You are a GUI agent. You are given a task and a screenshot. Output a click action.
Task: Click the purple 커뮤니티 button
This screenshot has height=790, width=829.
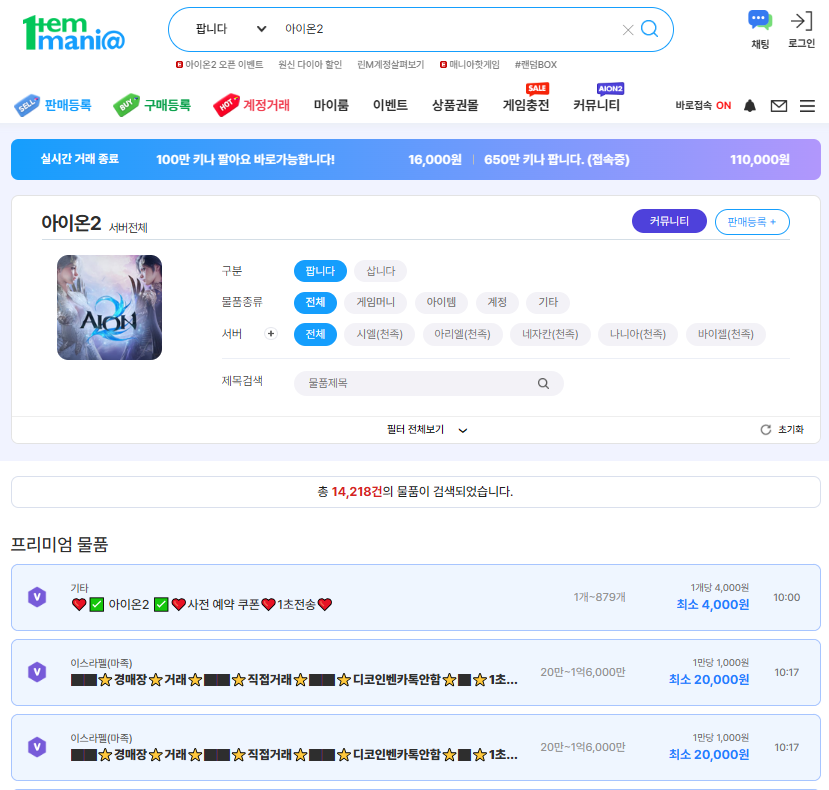tap(669, 221)
